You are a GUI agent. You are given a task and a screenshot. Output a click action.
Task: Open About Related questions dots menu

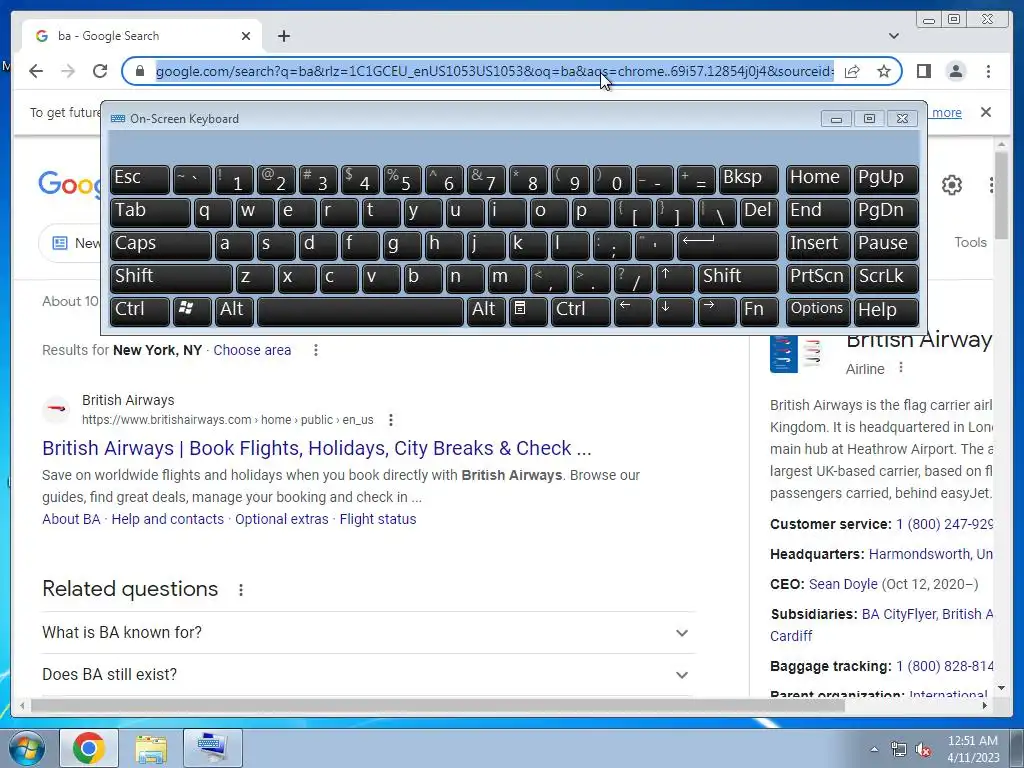[x=241, y=590]
